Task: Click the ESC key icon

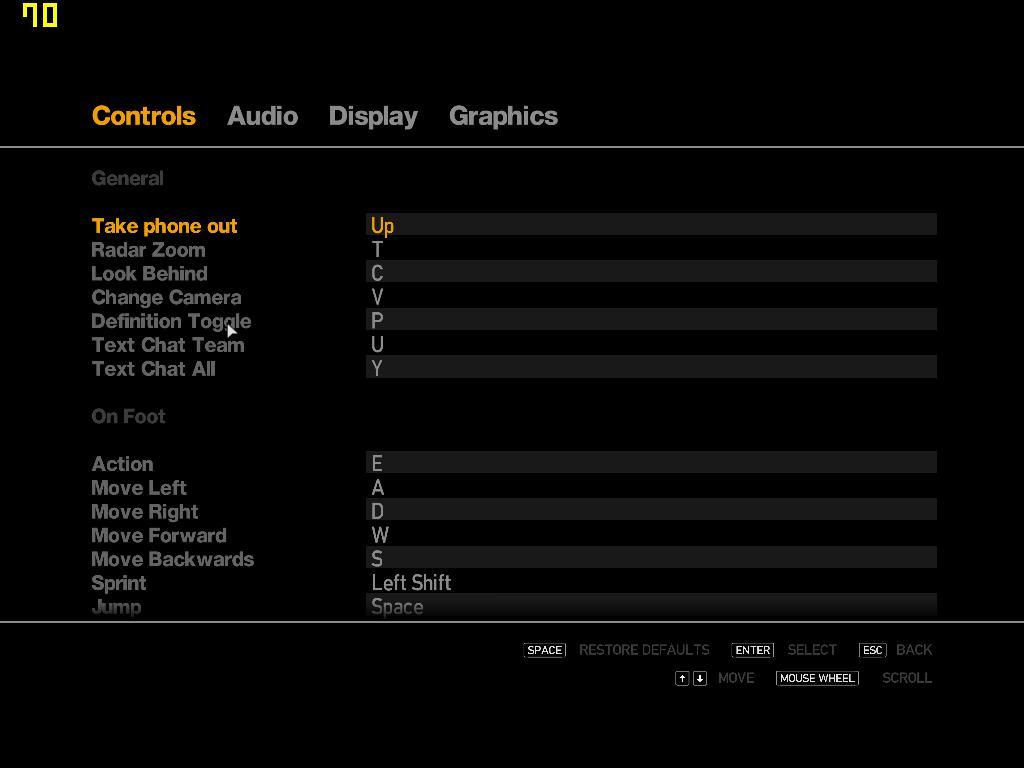Action: (x=872, y=650)
